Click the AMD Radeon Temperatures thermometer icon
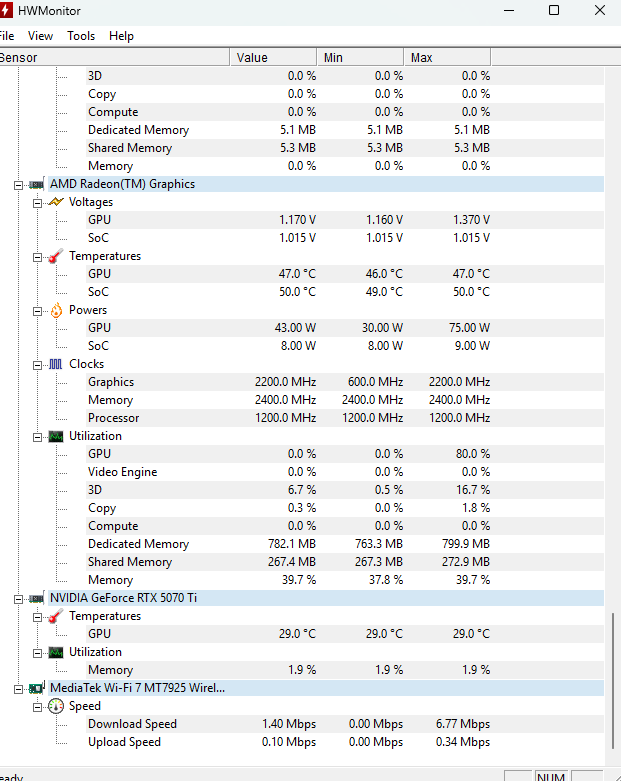 point(56,256)
